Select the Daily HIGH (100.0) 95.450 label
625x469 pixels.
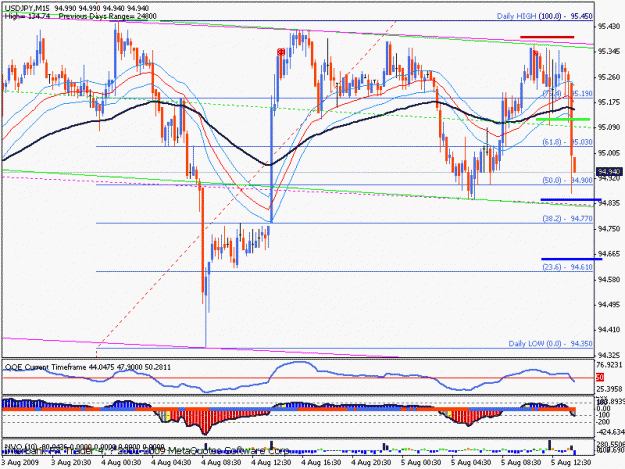click(544, 16)
